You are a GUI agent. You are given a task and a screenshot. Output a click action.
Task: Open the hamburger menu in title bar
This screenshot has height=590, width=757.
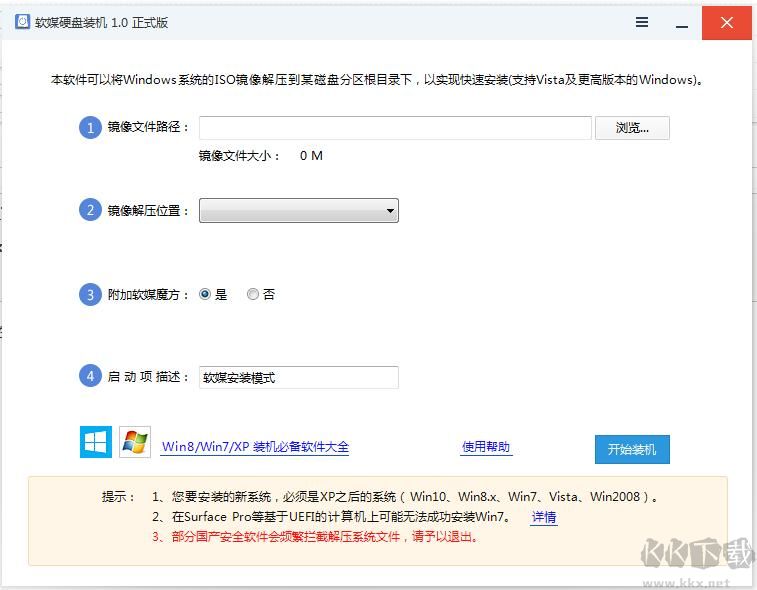[642, 22]
